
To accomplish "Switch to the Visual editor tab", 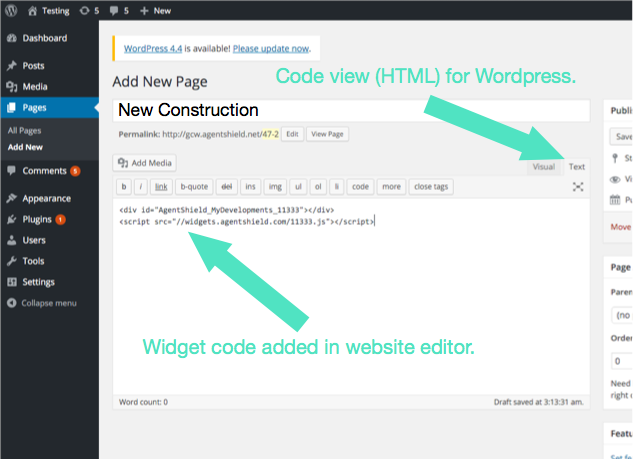I will [543, 167].
